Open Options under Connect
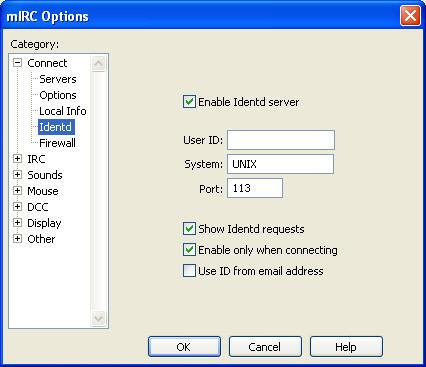 (x=58, y=95)
